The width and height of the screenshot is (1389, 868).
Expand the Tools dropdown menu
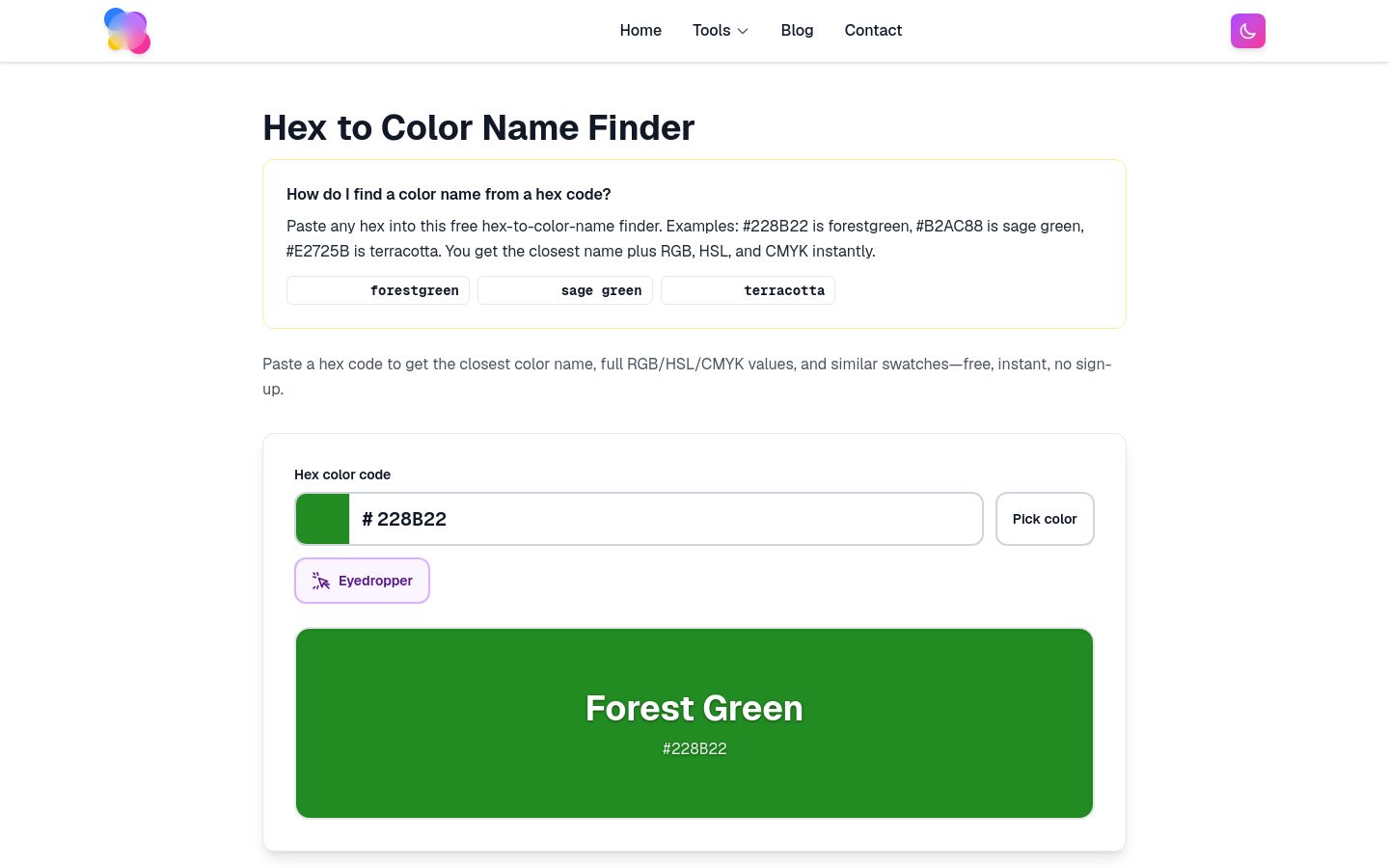720,31
